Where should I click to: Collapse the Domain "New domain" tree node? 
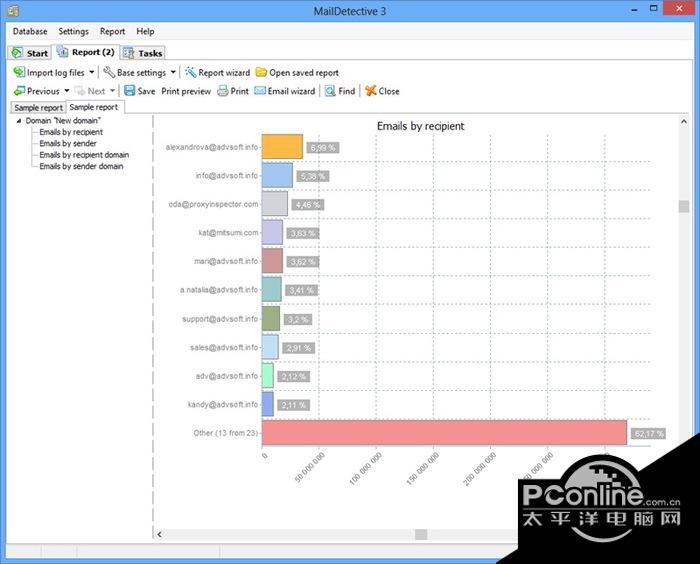click(19, 121)
